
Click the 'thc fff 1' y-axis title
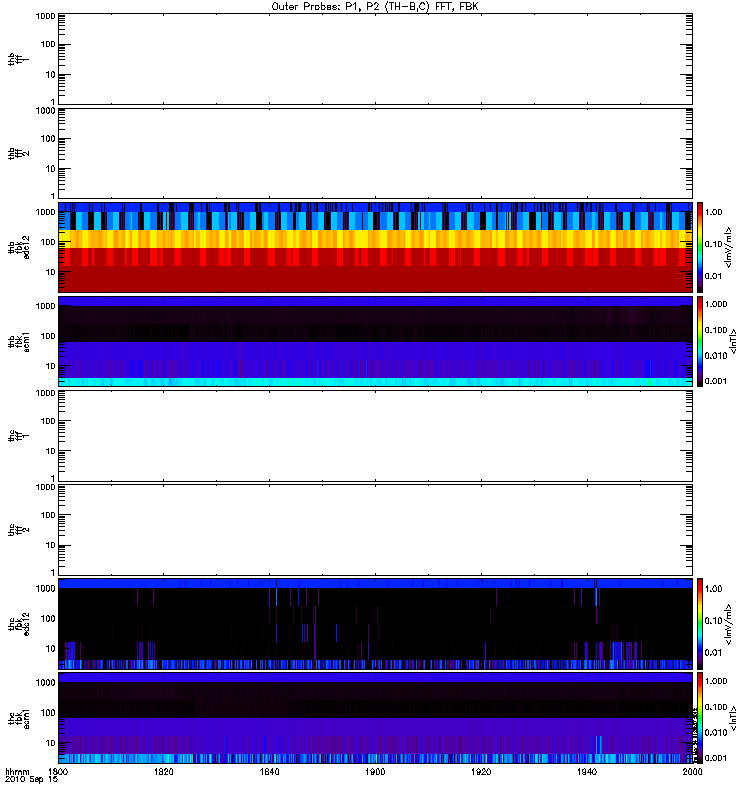pos(19,436)
